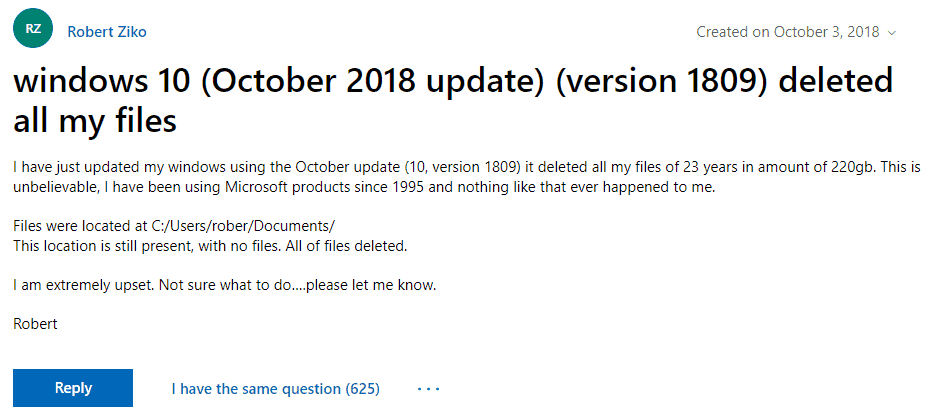This screenshot has width=935, height=420.
Task: Click the Created on October 3, 2018 text
Action: point(788,32)
